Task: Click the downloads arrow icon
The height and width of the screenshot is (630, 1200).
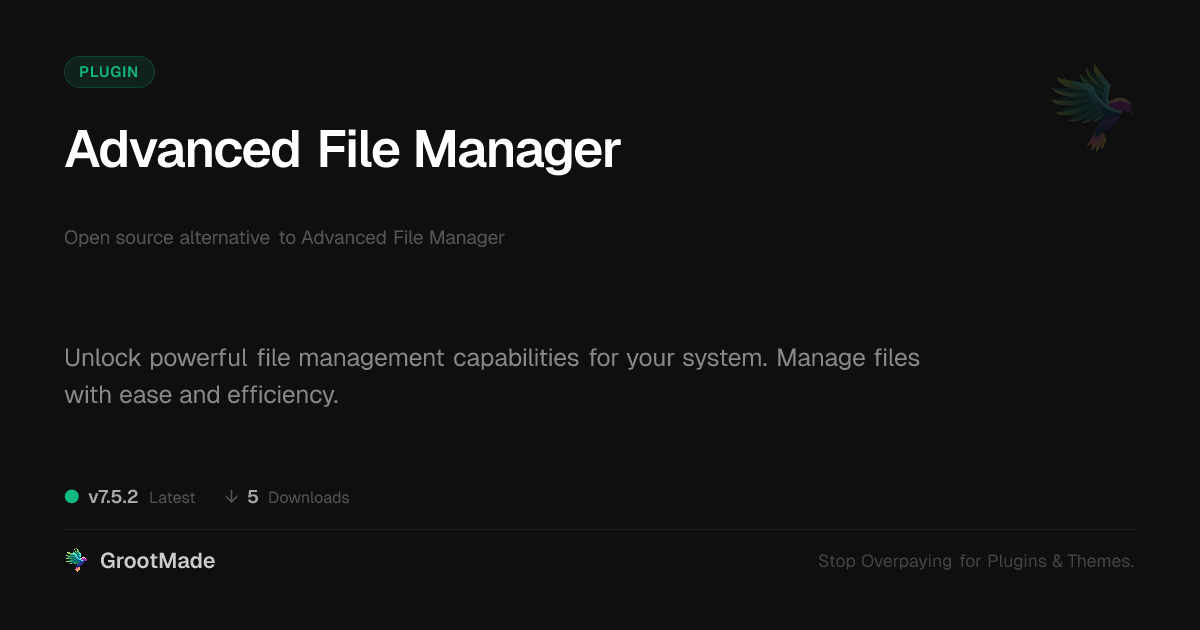Action: coord(231,497)
